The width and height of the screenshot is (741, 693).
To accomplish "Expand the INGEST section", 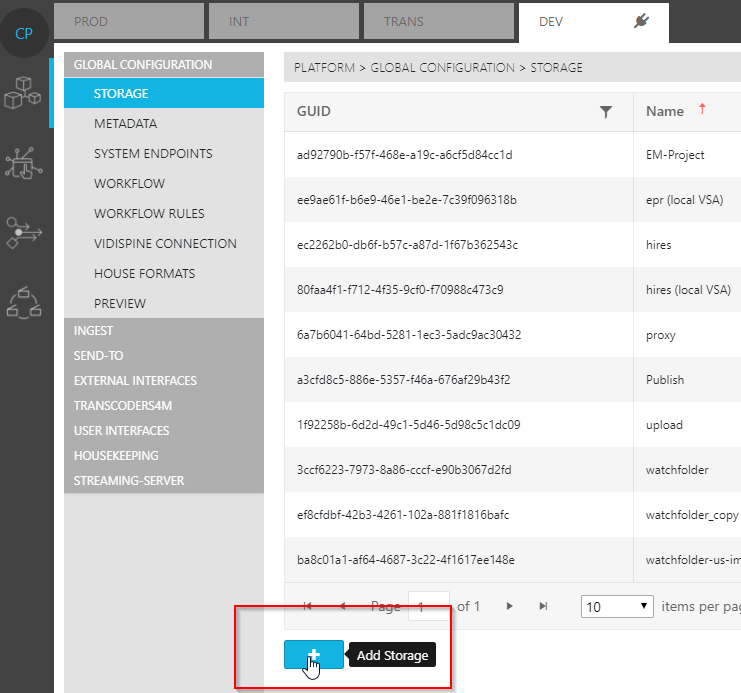I will pyautogui.click(x=94, y=331).
